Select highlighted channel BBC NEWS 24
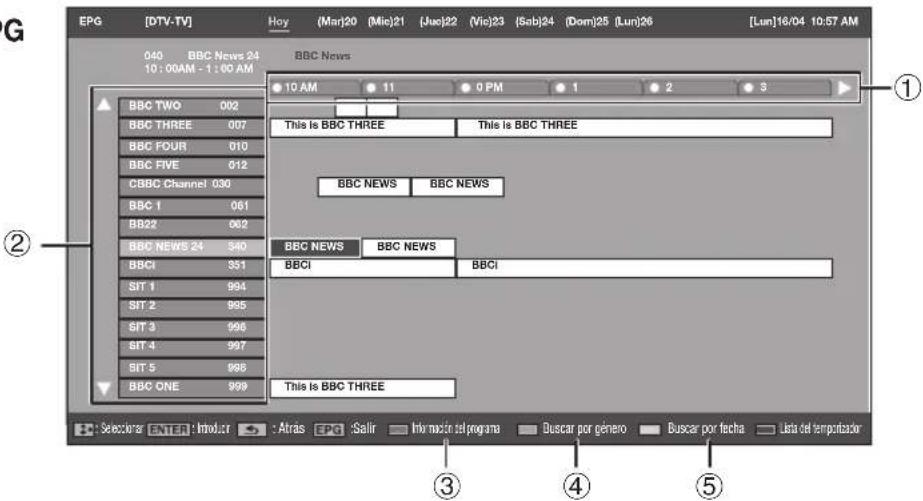The width and height of the screenshot is (923, 501). 191,247
